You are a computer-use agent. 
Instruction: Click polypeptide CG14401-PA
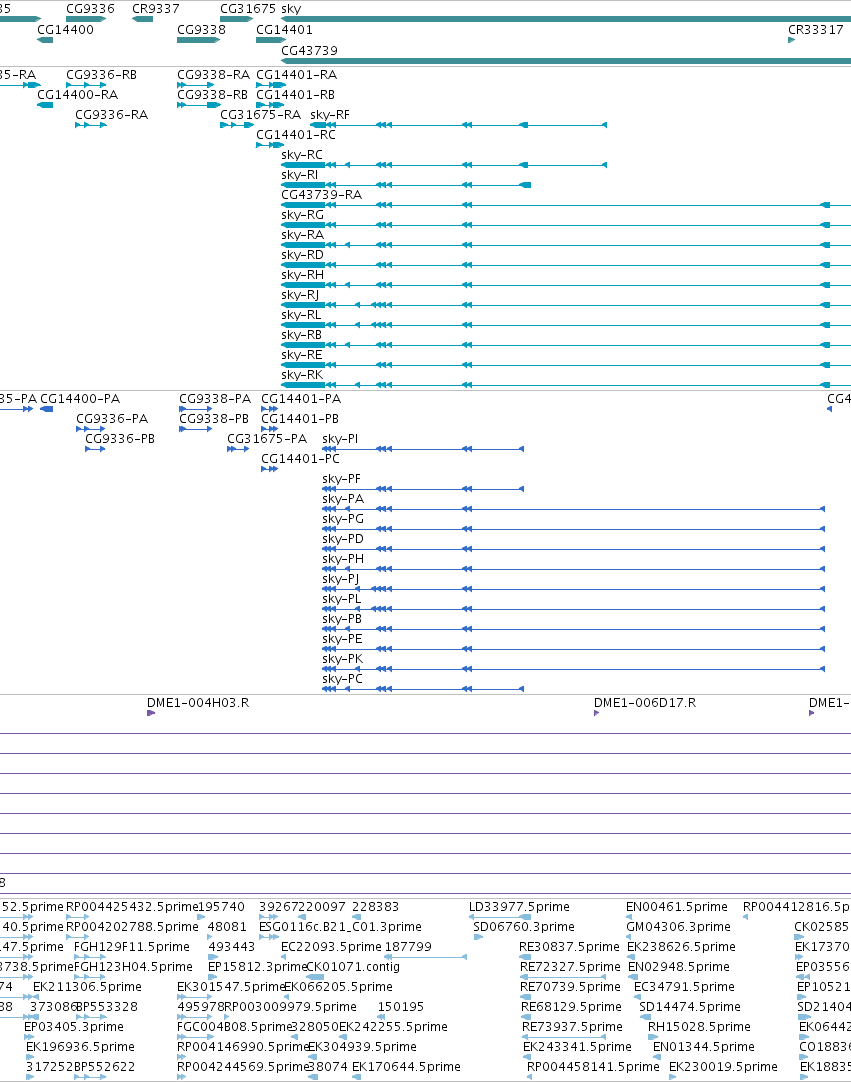pyautogui.click(x=301, y=399)
